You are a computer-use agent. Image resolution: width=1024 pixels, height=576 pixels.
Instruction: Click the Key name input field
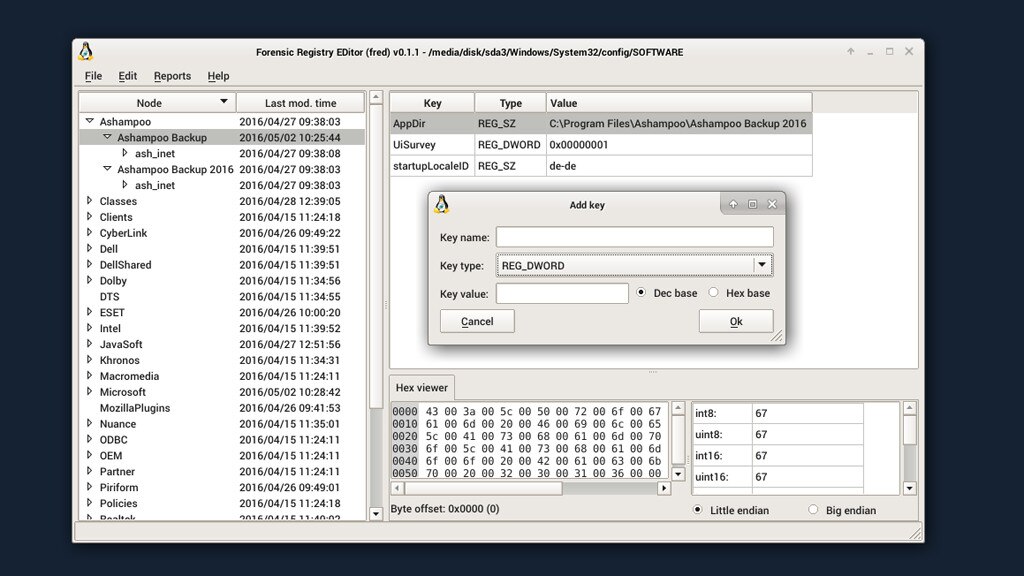coord(634,237)
